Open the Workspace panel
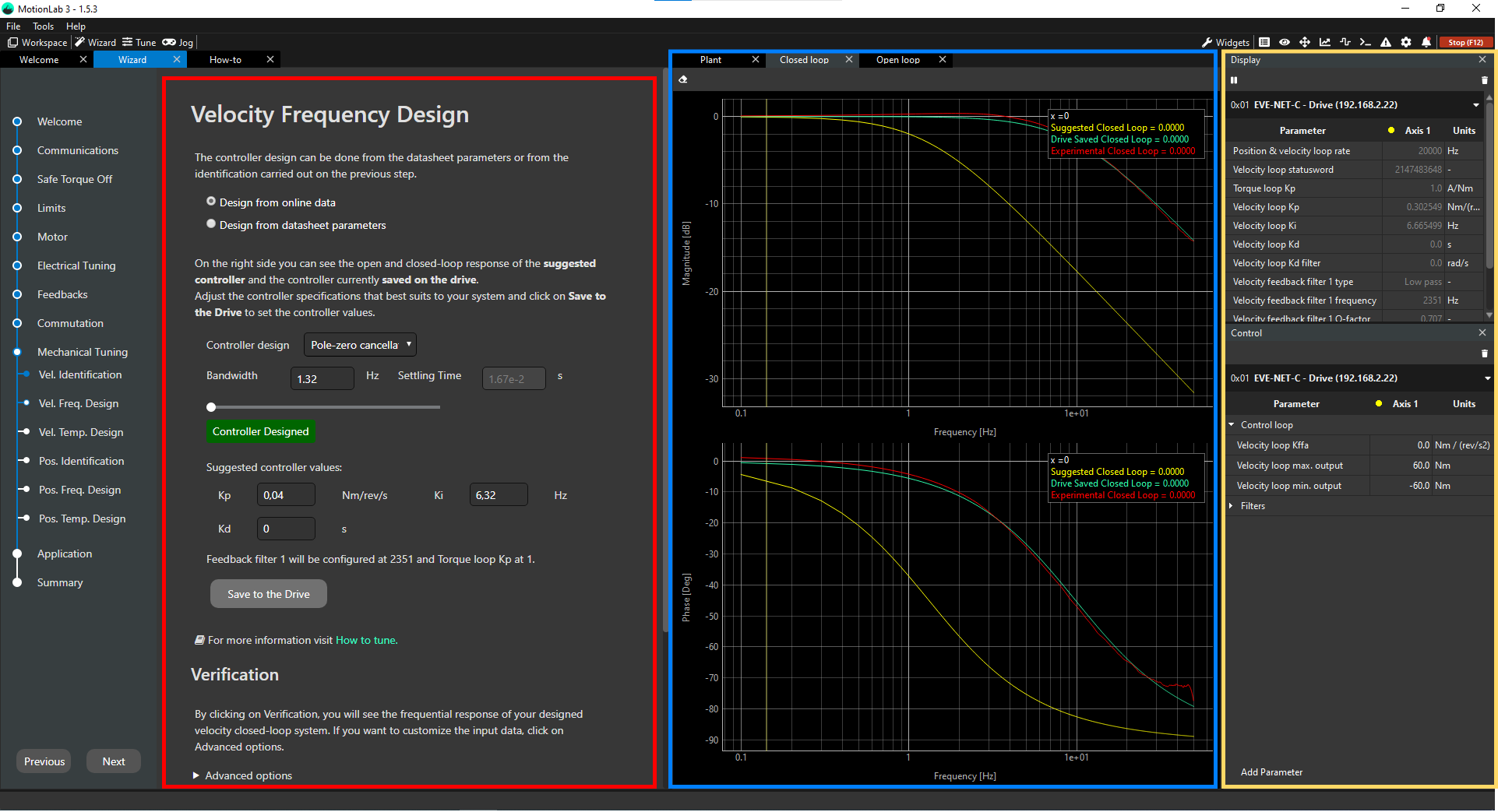This screenshot has height=812, width=1498. [x=37, y=42]
